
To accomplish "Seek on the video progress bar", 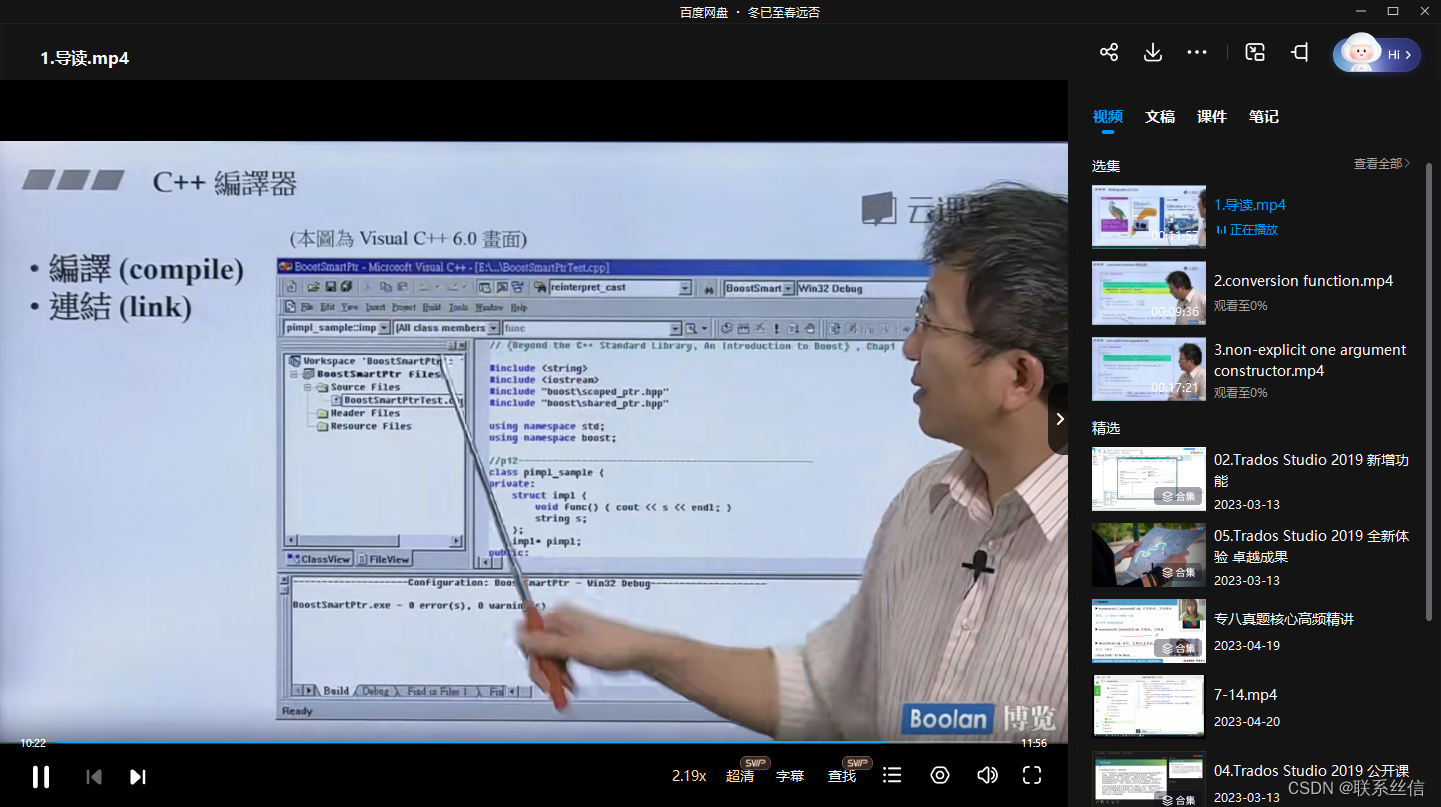I will pyautogui.click(x=534, y=743).
